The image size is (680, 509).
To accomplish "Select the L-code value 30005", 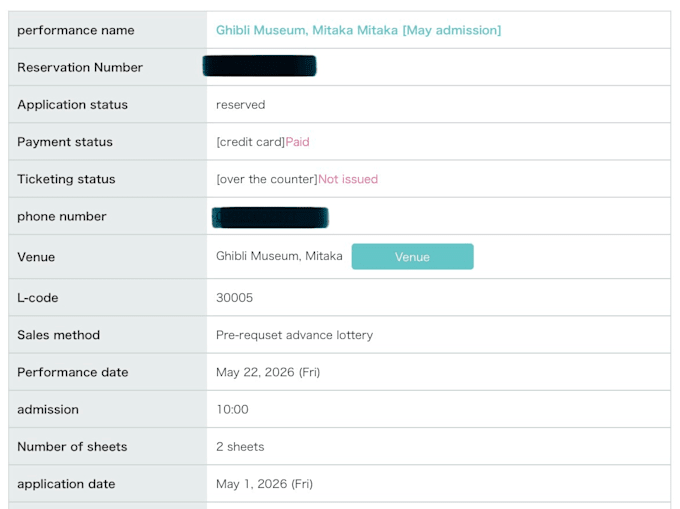I will tap(235, 298).
